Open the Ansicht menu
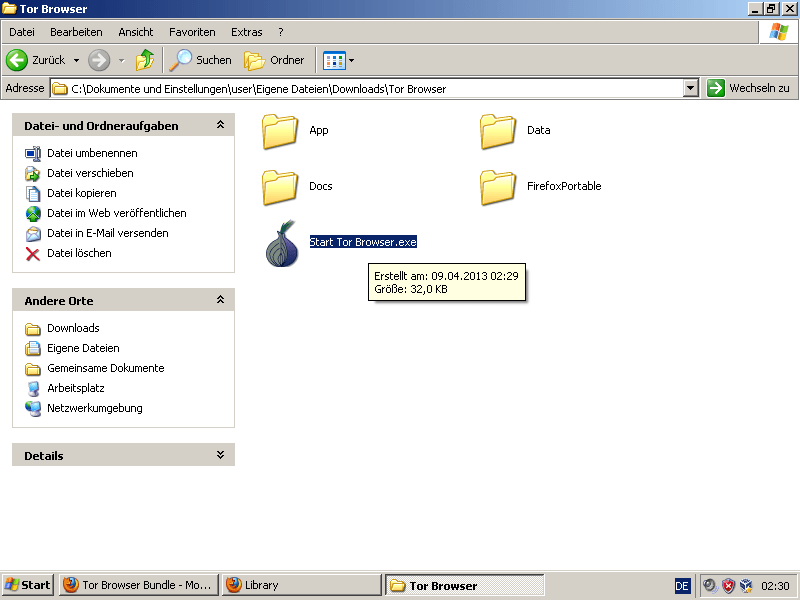Viewport: 800px width, 600px height. pyautogui.click(x=136, y=32)
